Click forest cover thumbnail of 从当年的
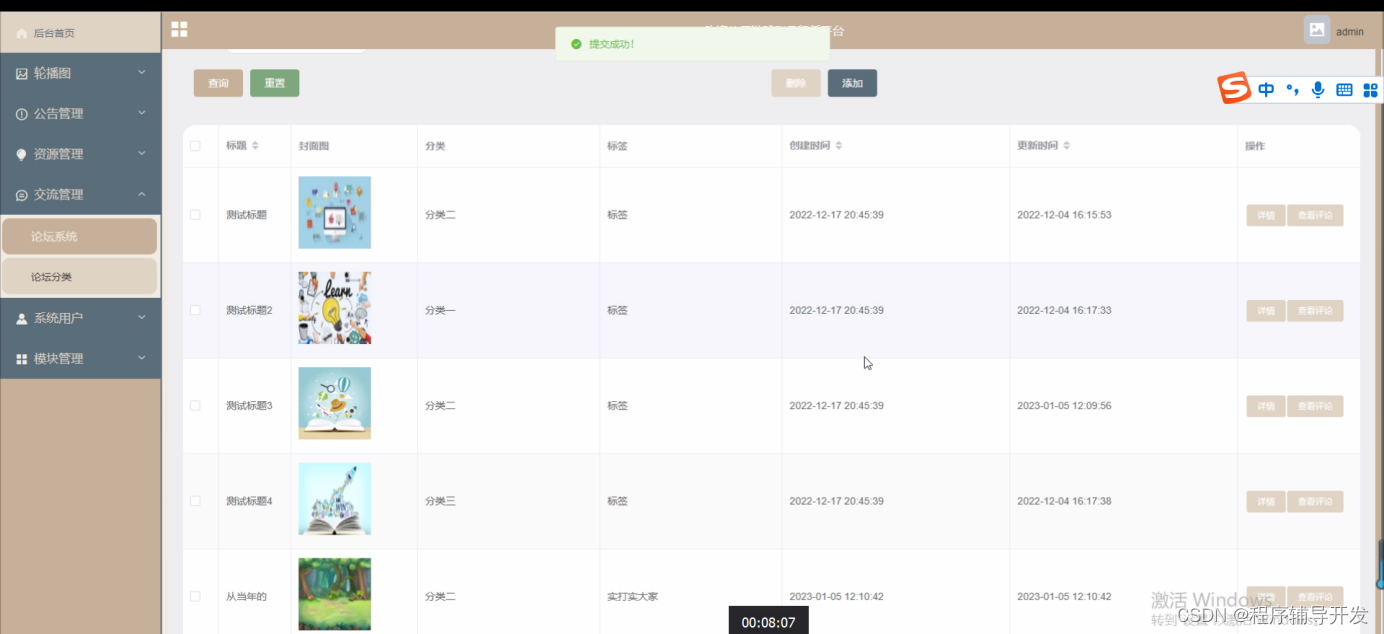 tap(334, 594)
